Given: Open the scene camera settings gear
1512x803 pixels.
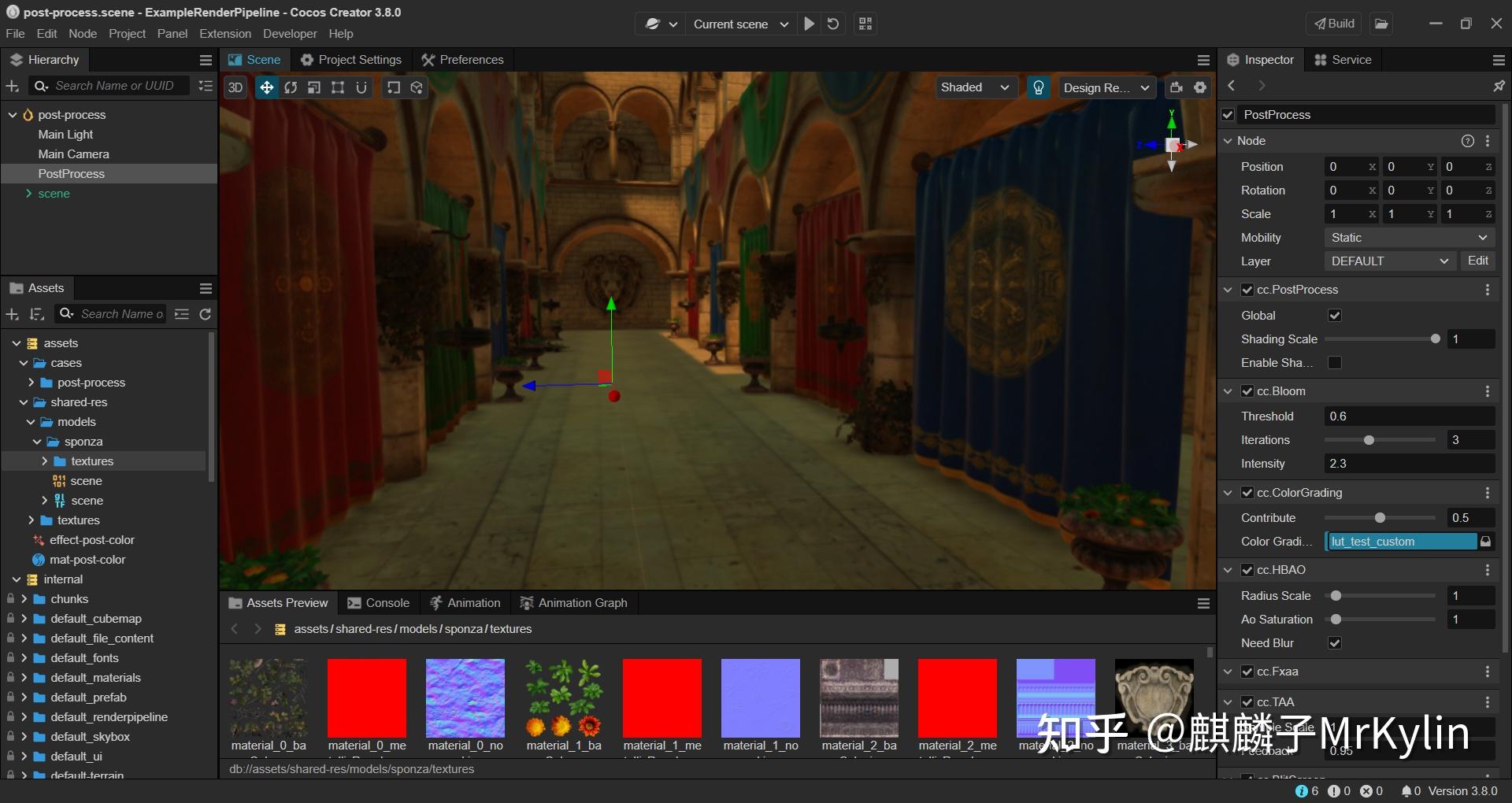Looking at the screenshot, I should pyautogui.click(x=1200, y=87).
